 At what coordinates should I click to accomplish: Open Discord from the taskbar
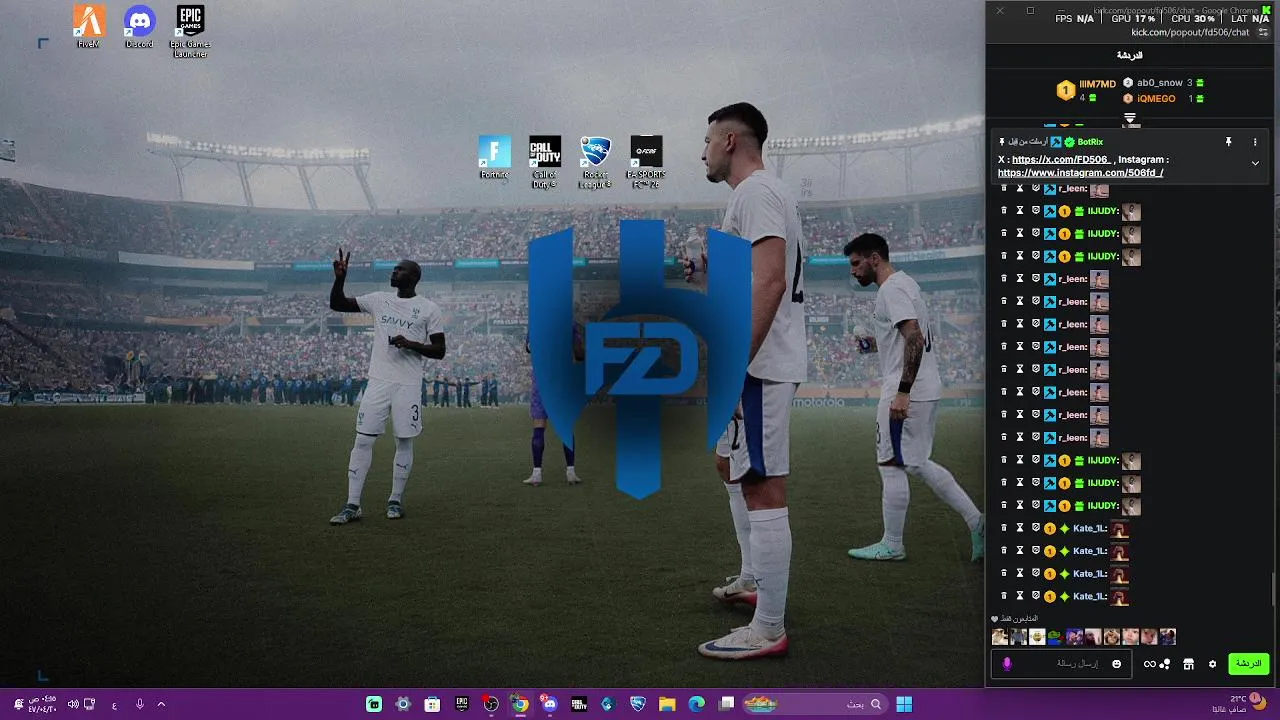click(x=549, y=704)
